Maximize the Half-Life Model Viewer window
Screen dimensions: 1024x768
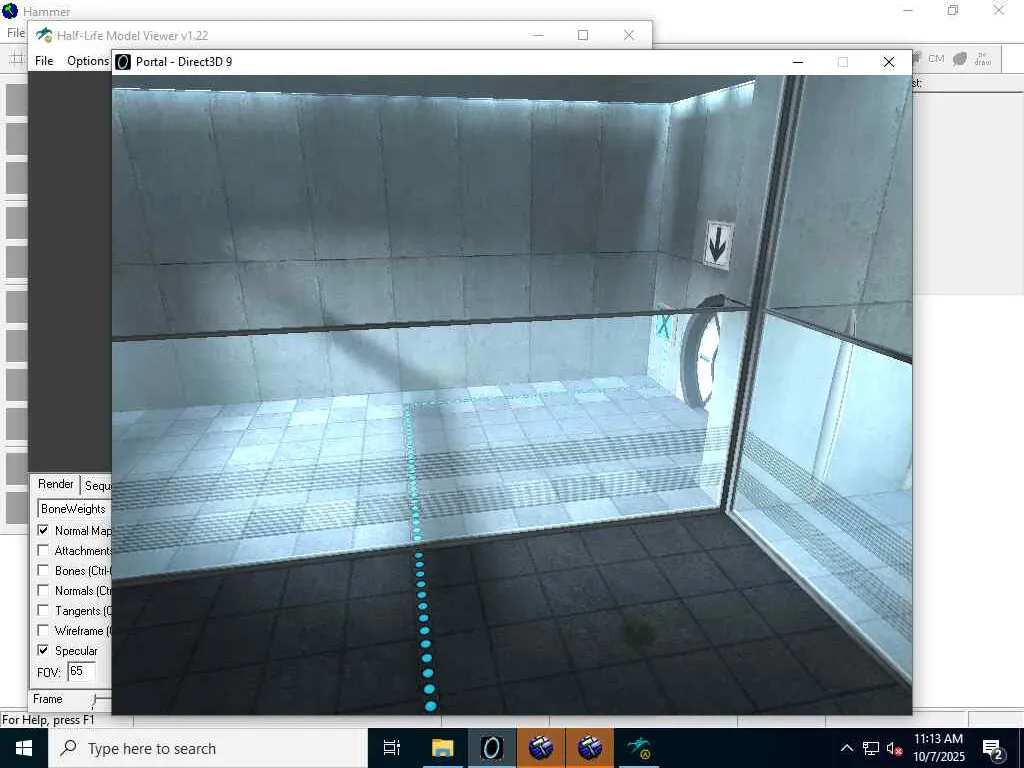click(583, 35)
